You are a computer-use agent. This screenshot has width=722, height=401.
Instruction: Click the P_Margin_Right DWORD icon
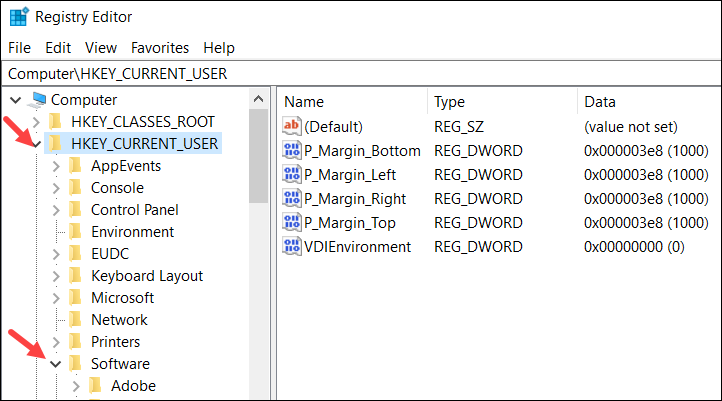(x=291, y=198)
